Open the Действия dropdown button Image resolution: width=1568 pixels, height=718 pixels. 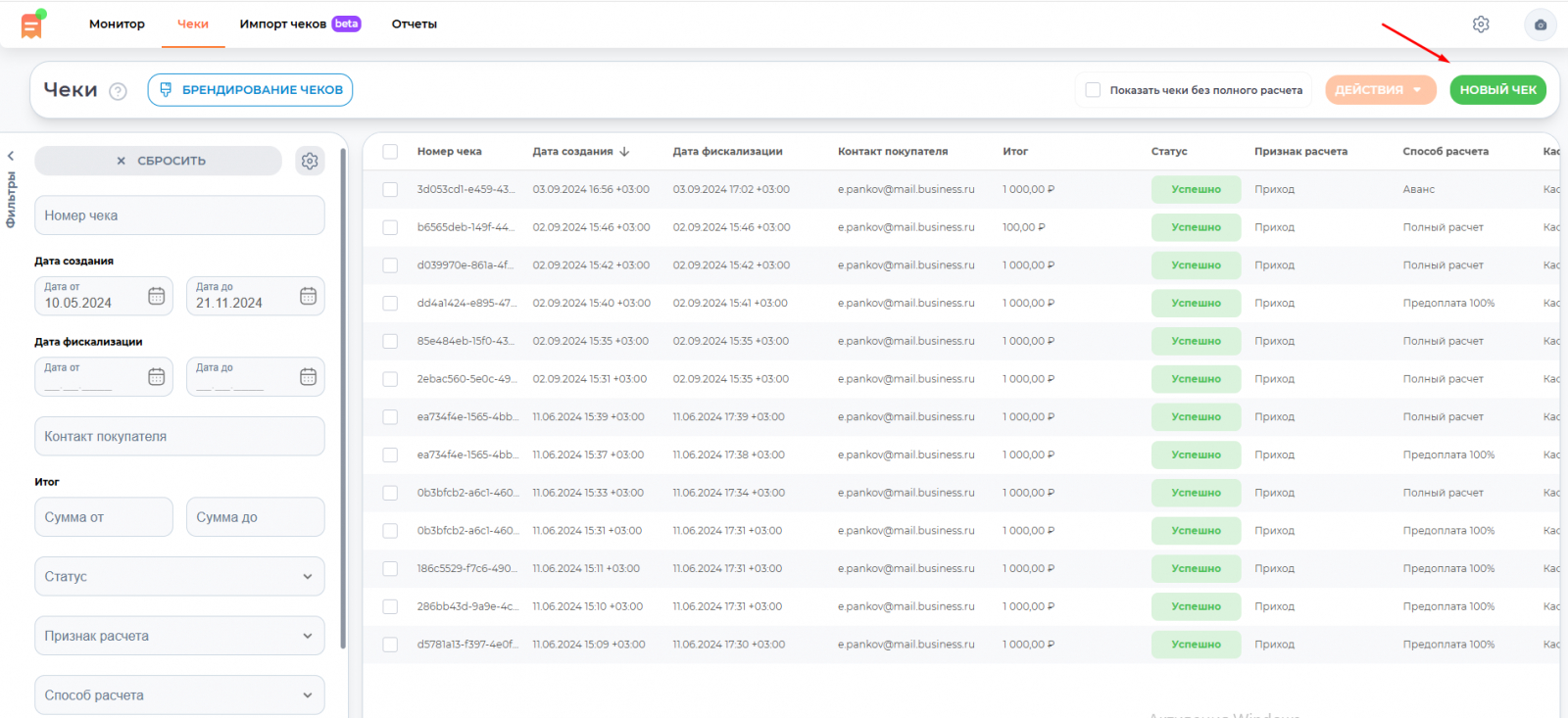1380,90
